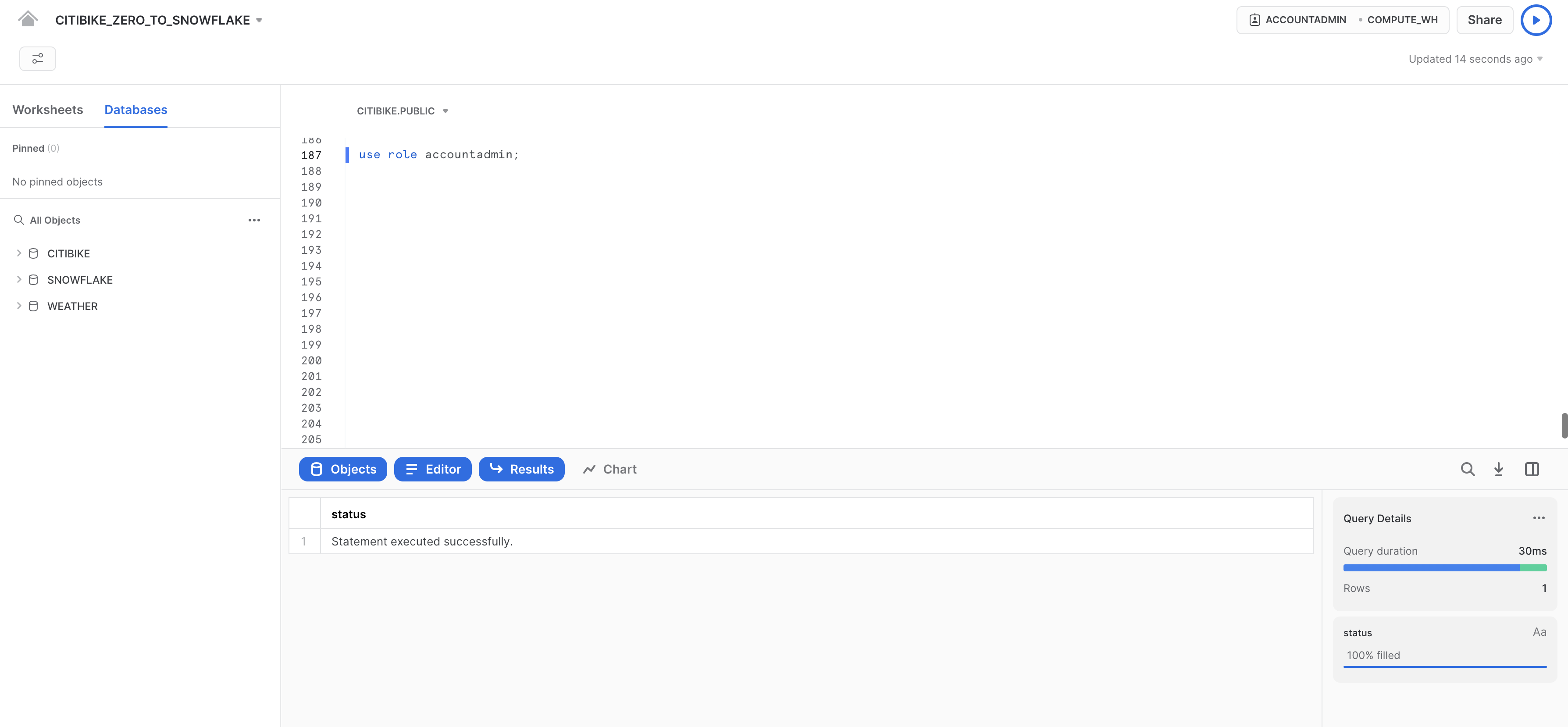Open the search icon in the results toolbar

1468,469
